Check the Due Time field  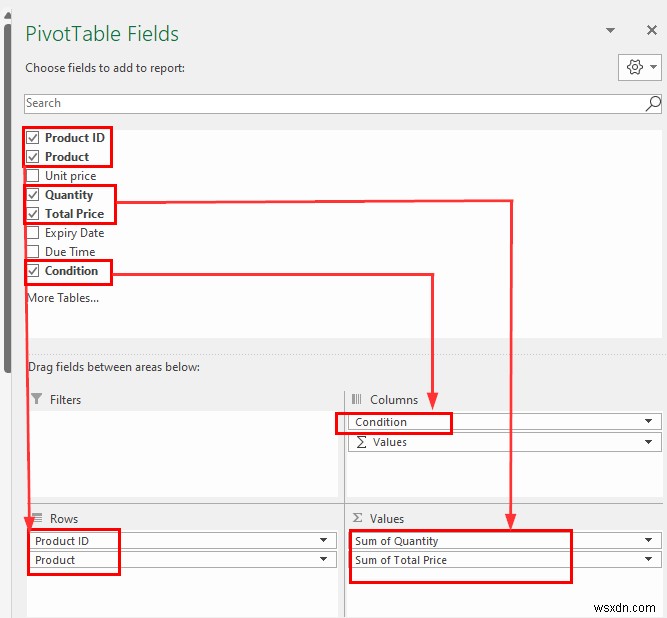(x=33, y=252)
